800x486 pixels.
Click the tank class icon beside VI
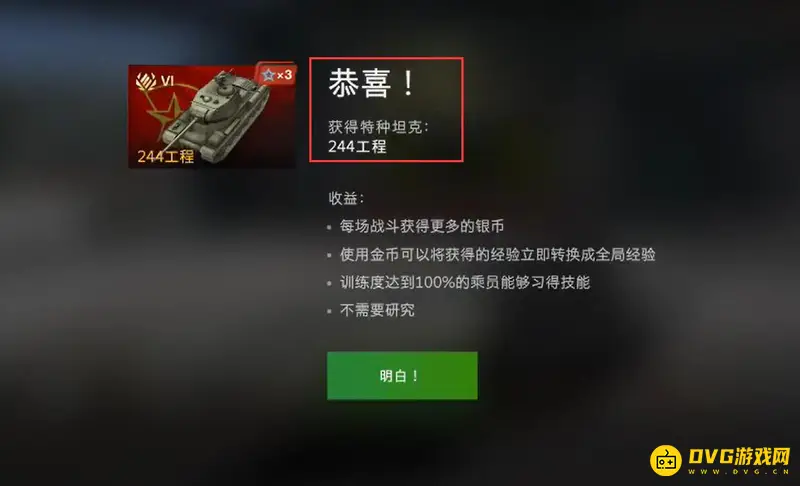point(146,82)
